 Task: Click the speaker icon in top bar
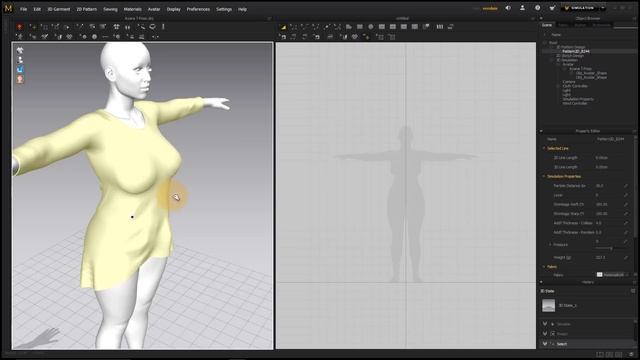[508, 8]
